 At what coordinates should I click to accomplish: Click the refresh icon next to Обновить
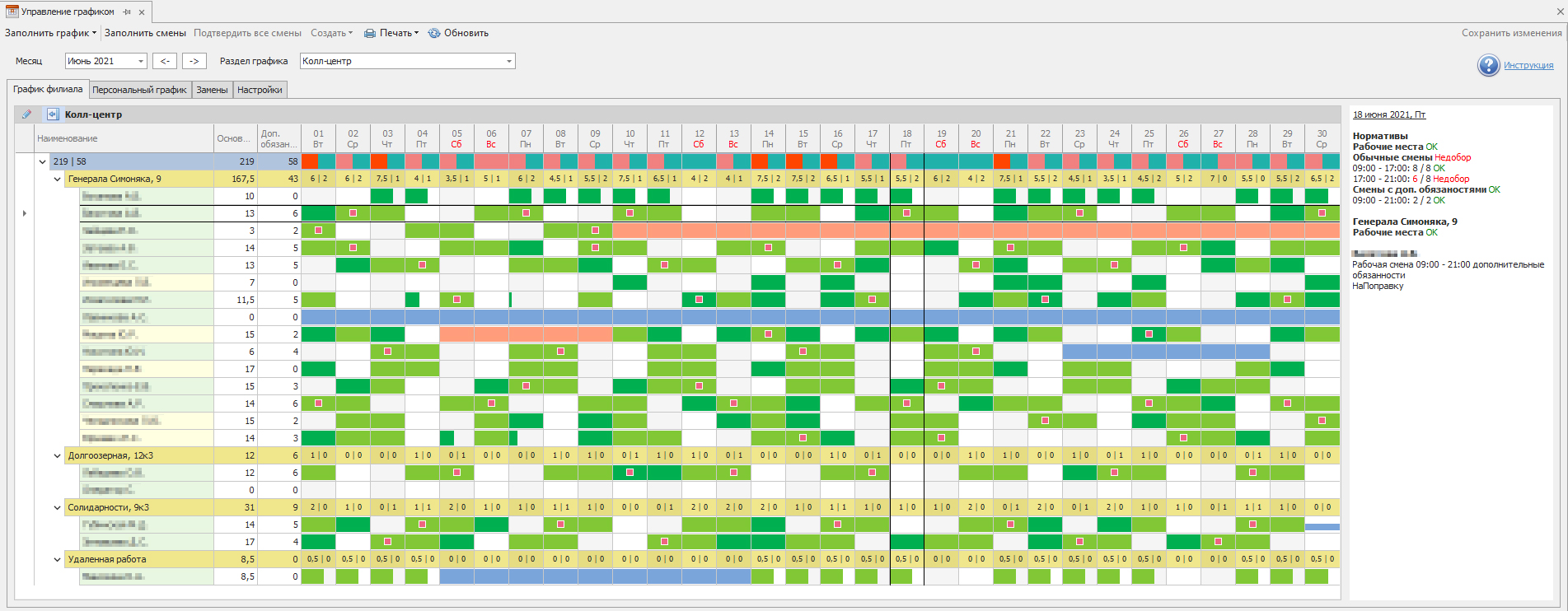pos(434,34)
